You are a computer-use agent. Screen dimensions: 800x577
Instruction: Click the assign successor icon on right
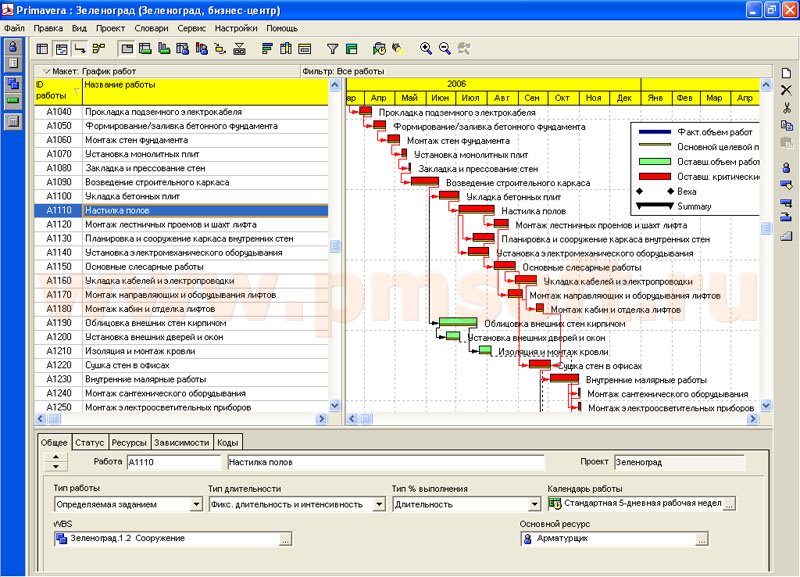(786, 218)
